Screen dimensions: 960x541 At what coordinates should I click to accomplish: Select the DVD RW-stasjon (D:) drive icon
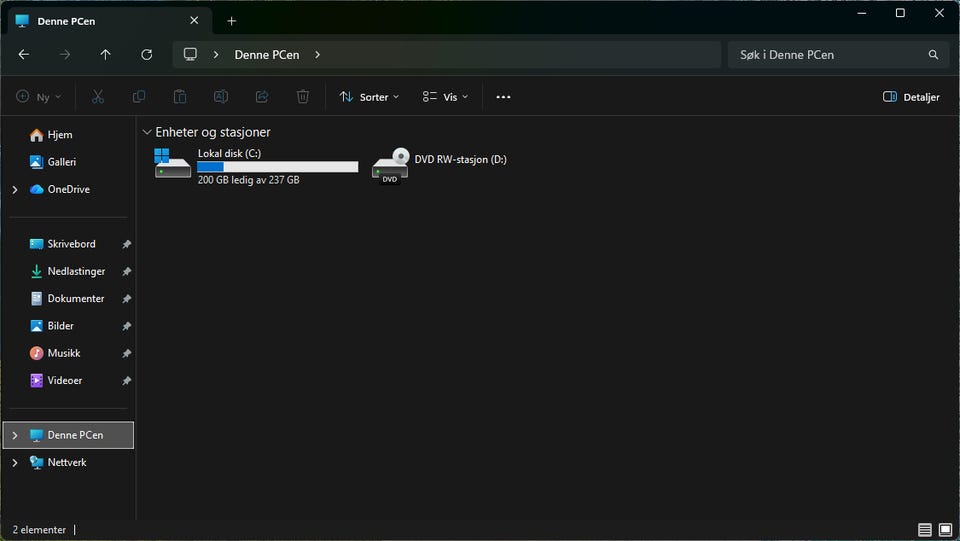[x=391, y=165]
